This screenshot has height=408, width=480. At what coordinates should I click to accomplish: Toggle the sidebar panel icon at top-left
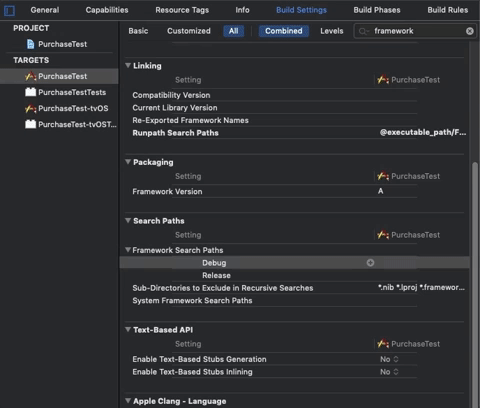(x=9, y=11)
